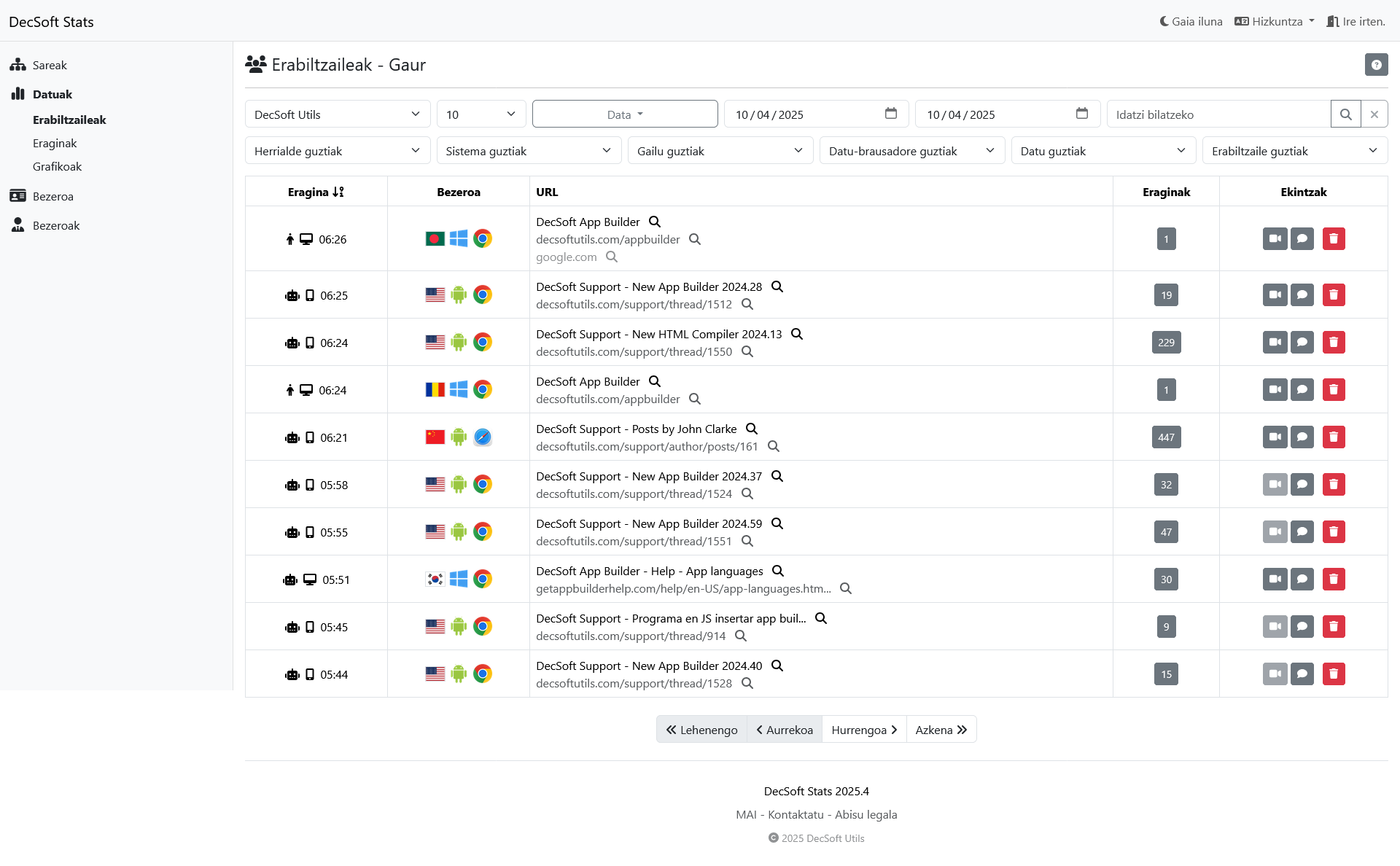Open Grafikoak sidebar item

coord(57,166)
